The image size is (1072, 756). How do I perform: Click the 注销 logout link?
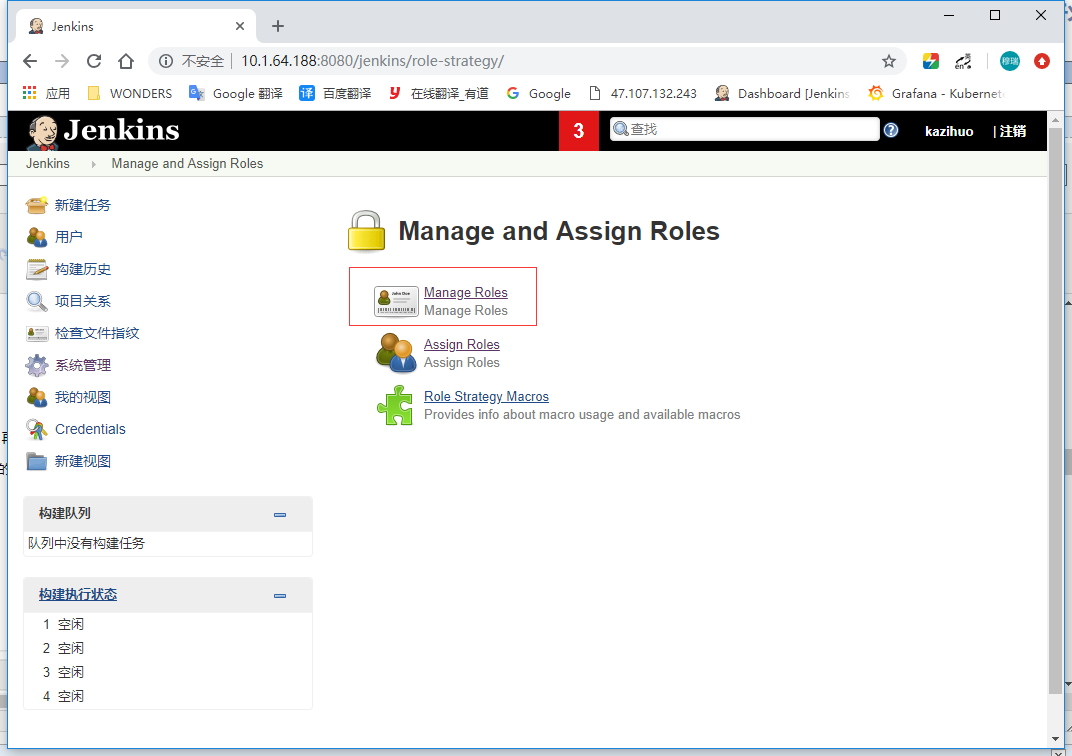click(1012, 131)
